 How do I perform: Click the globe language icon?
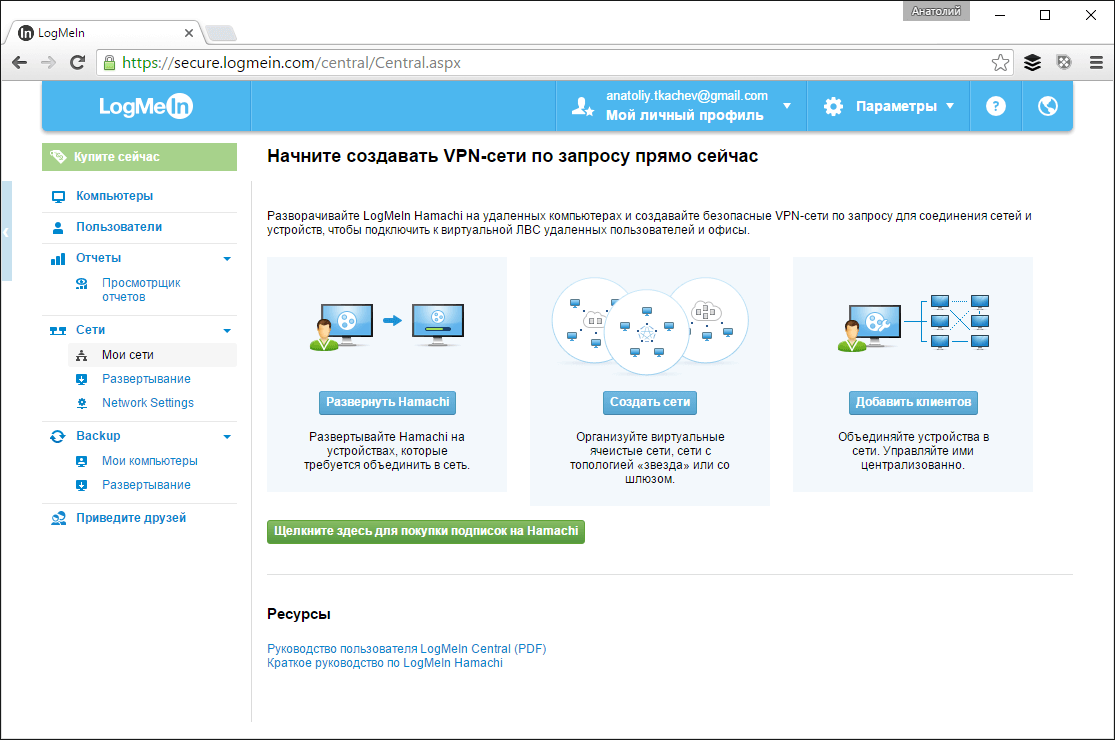1047,106
